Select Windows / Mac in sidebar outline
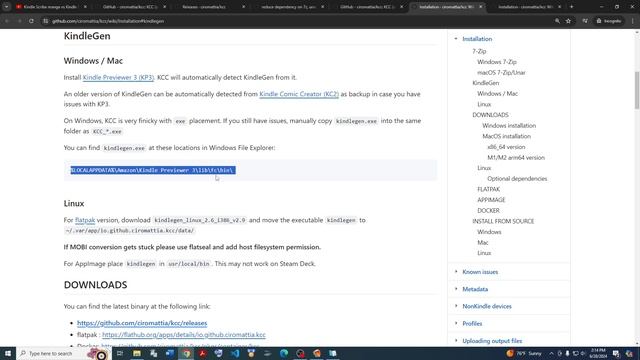The image size is (640, 360). click(498, 94)
